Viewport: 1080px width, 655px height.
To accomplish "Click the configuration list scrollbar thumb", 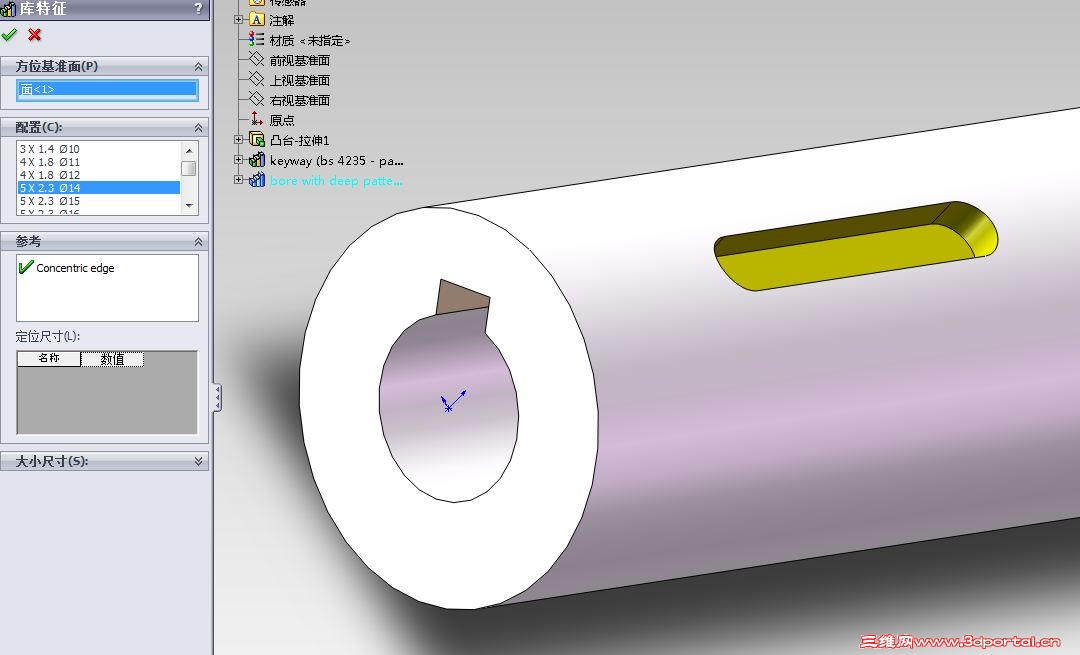I will coord(189,169).
